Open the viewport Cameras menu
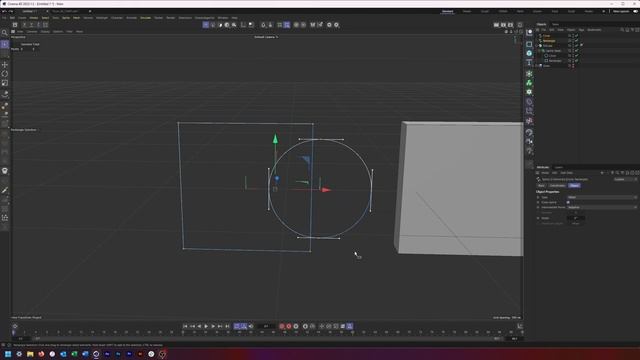640x360 pixels. click(32, 31)
